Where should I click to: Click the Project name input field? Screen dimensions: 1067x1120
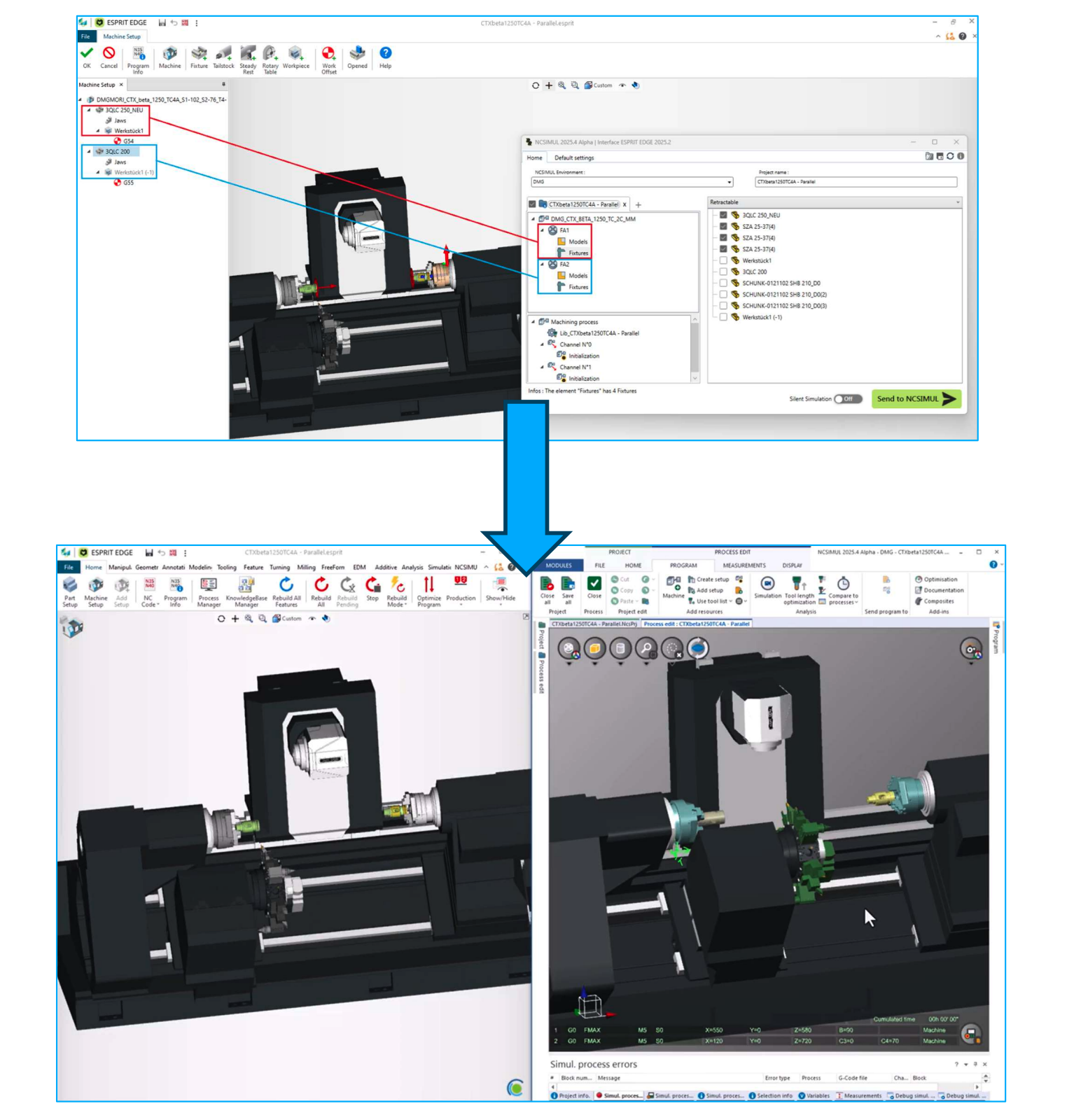tap(855, 182)
